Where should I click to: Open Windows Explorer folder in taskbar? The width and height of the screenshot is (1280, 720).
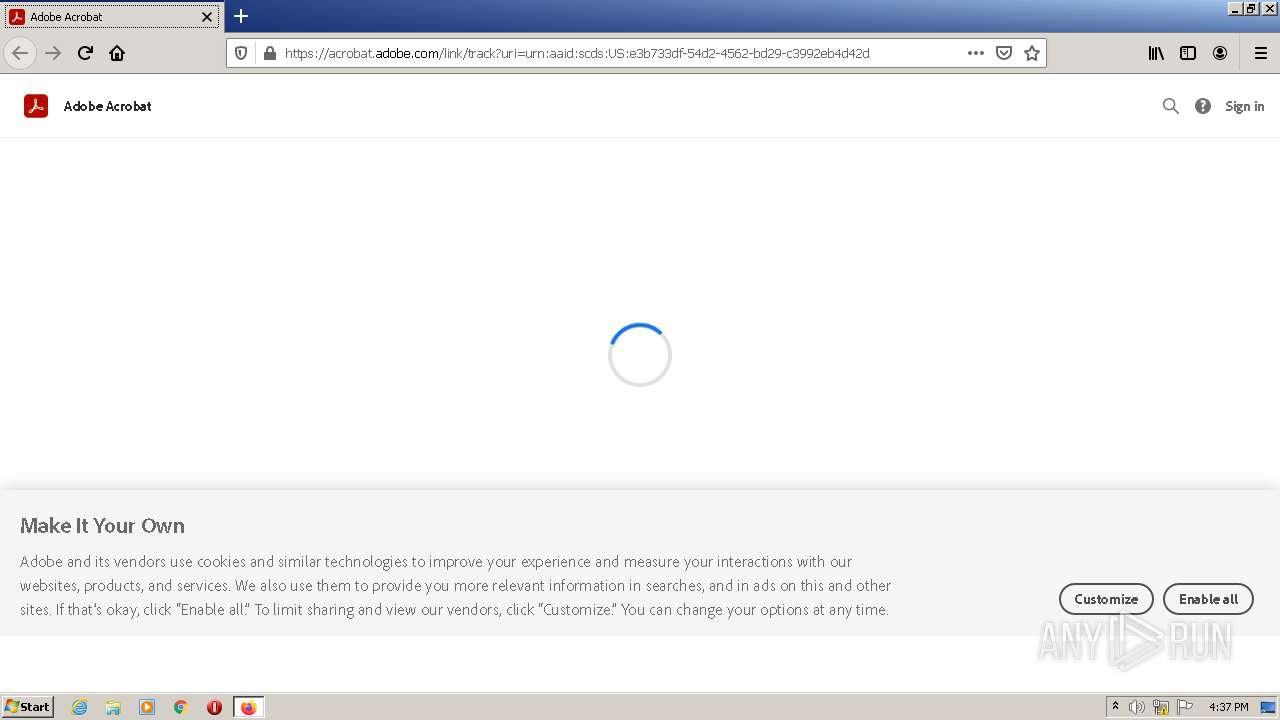click(x=113, y=707)
